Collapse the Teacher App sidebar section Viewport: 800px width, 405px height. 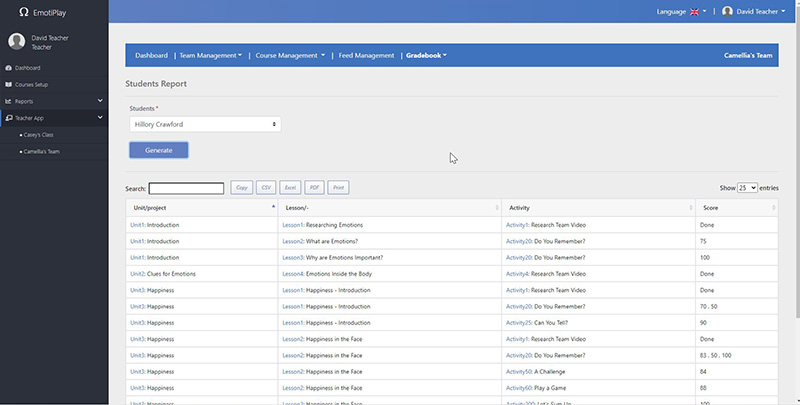[x=100, y=117]
